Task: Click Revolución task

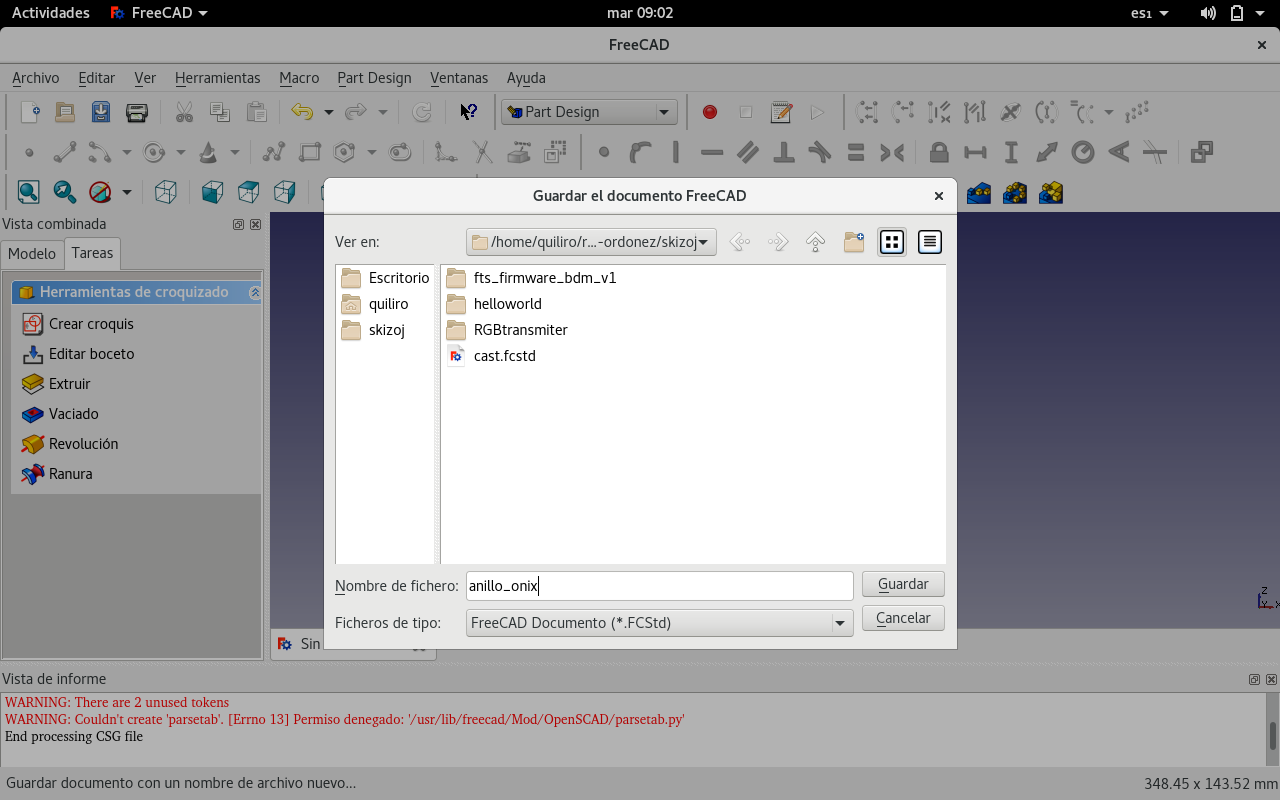Action: [x=70, y=444]
